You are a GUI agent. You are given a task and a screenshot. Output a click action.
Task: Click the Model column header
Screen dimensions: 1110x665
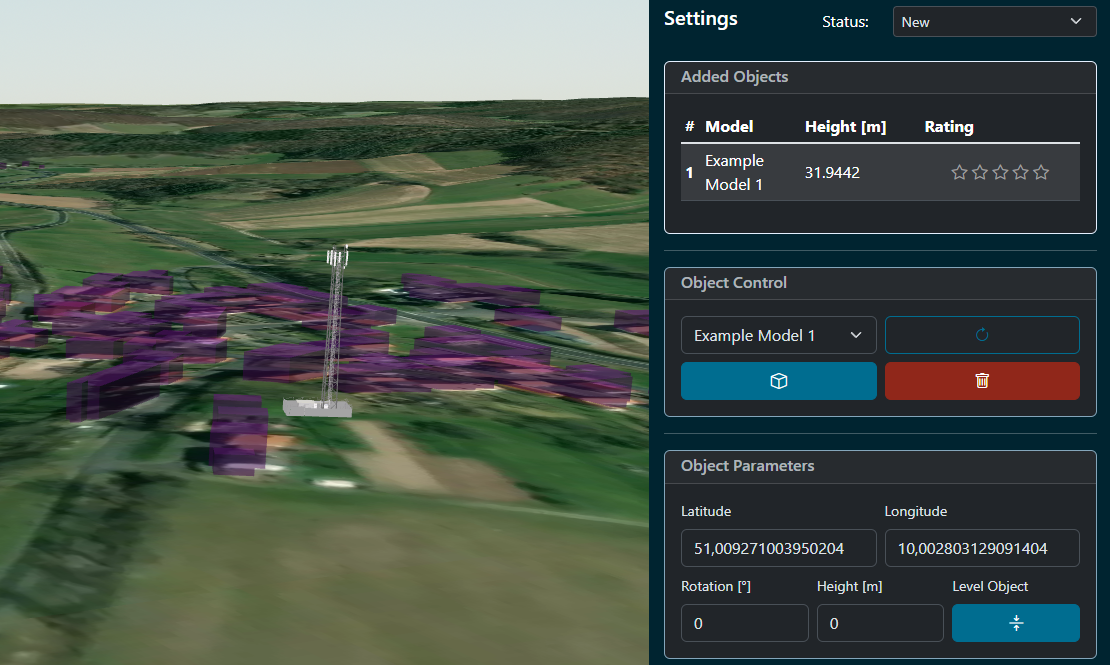(x=729, y=127)
